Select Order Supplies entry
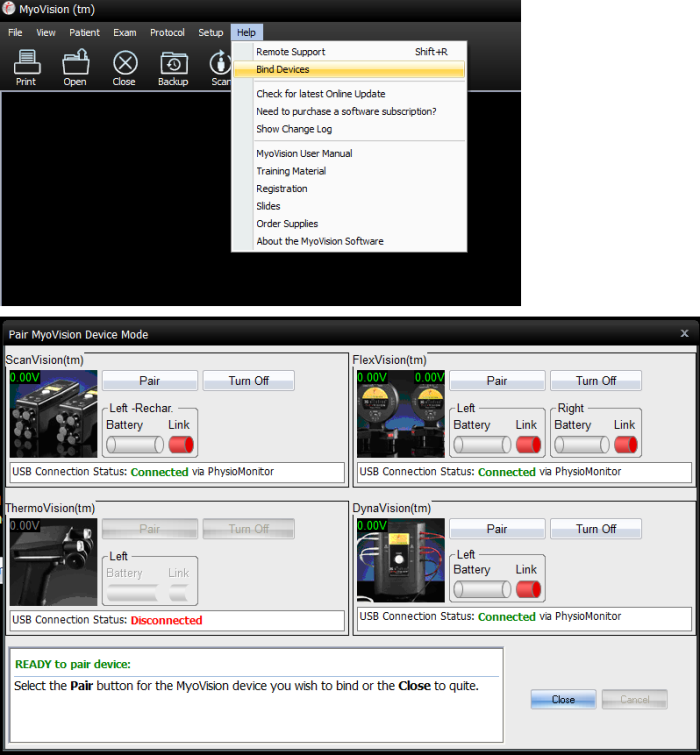The width and height of the screenshot is (700, 755). [x=349, y=224]
